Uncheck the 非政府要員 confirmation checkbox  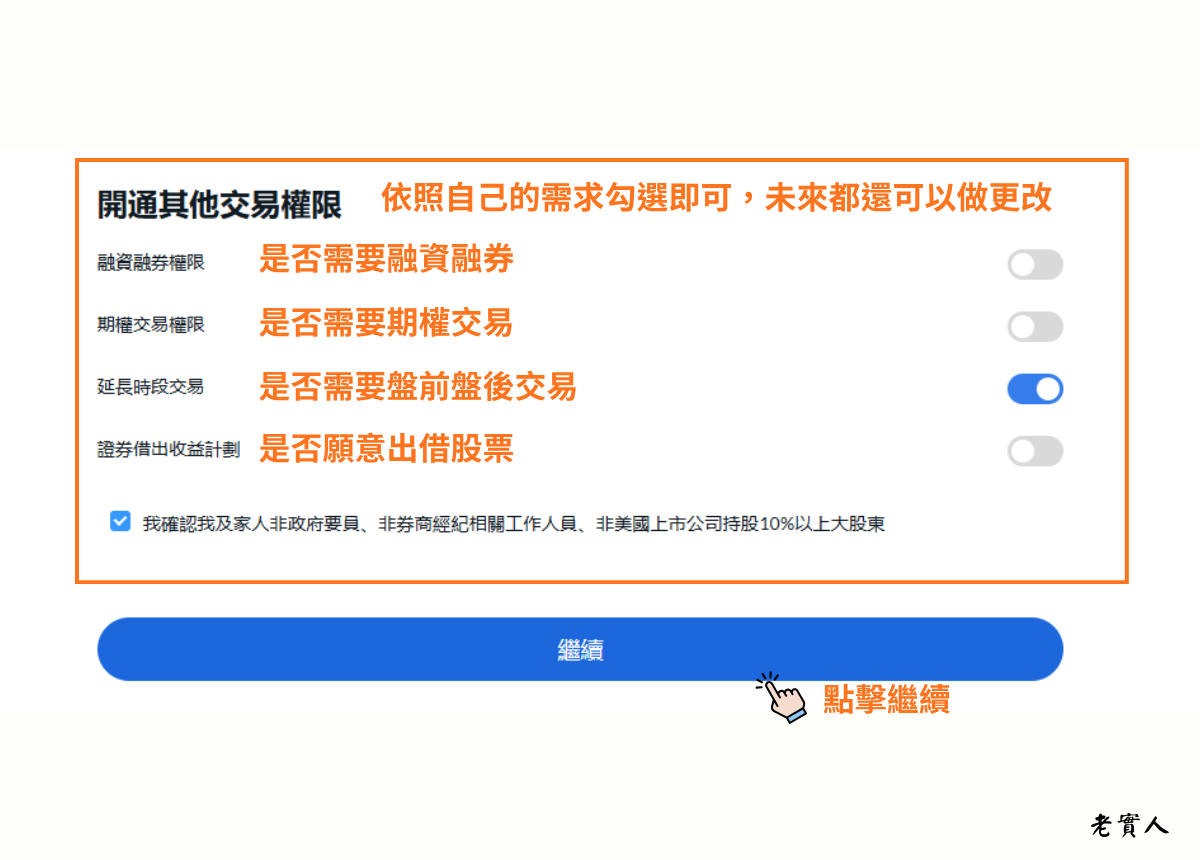pyautogui.click(x=119, y=522)
